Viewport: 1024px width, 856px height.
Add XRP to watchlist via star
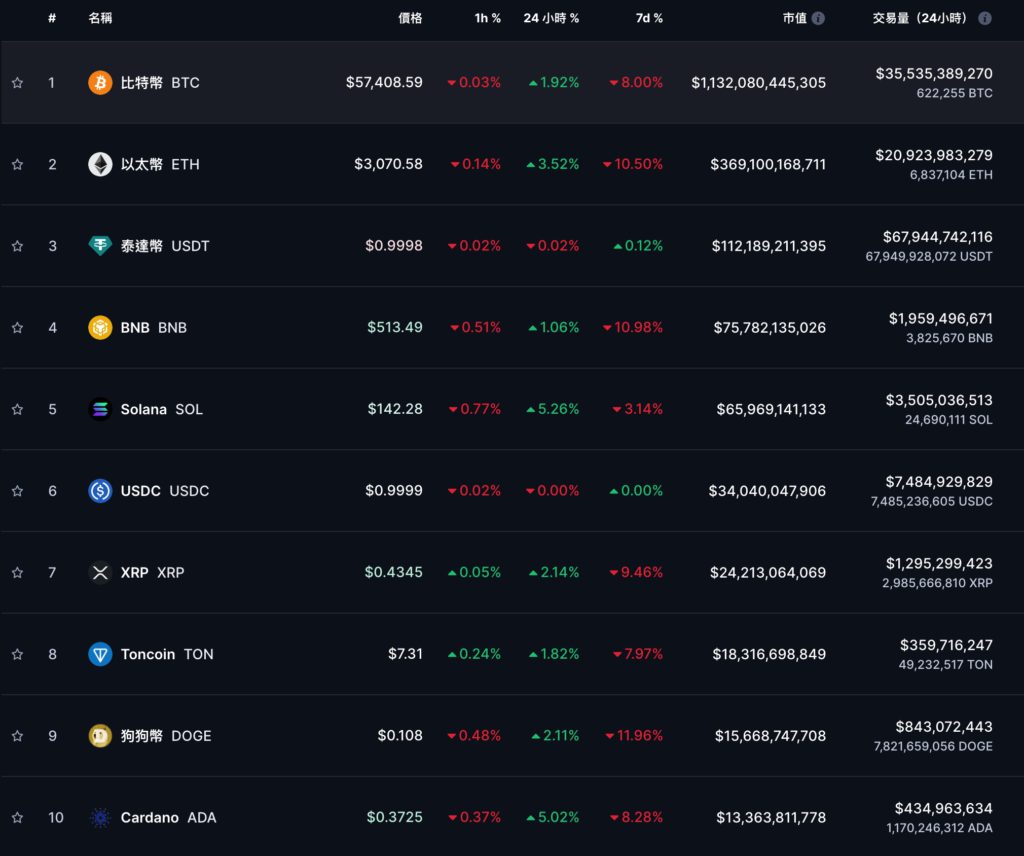pos(18,573)
